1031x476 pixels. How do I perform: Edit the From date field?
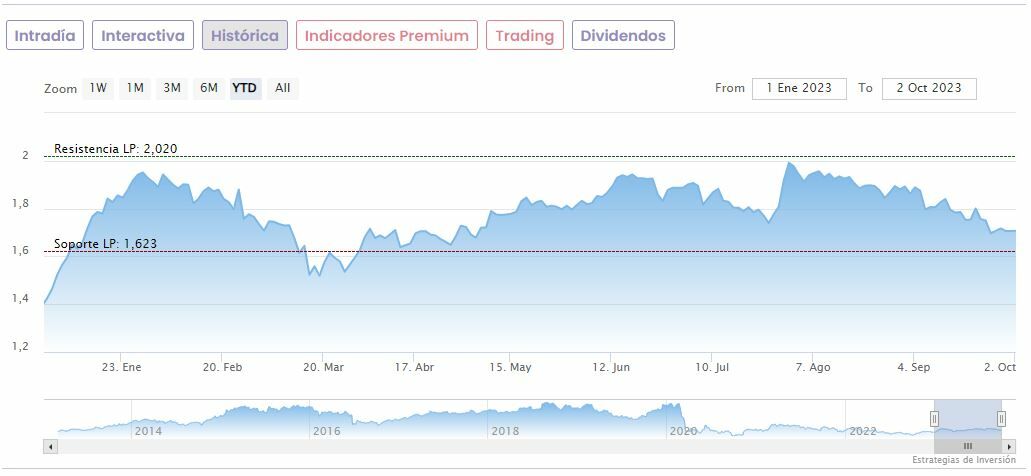point(799,88)
